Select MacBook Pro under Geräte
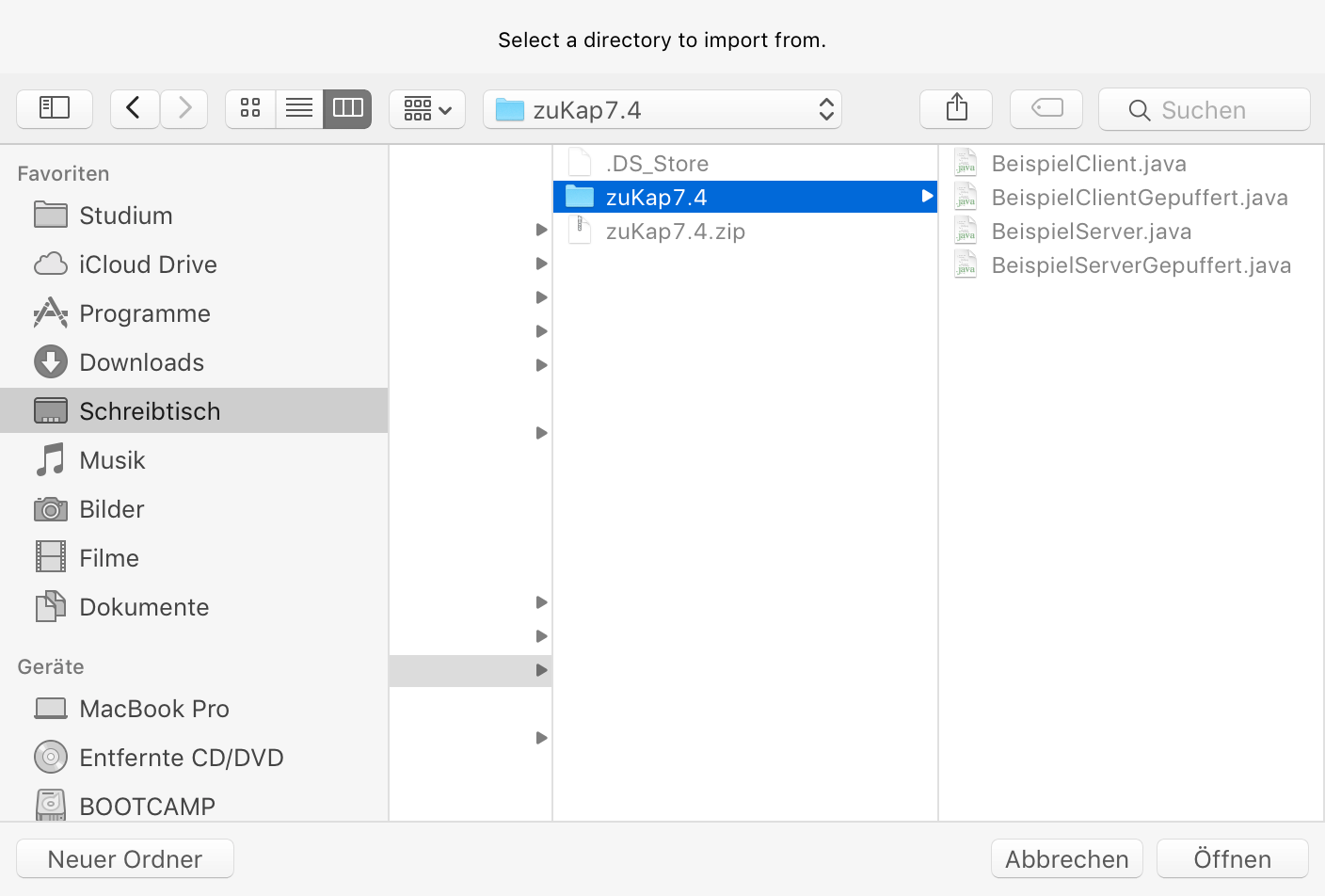This screenshot has height=896, width=1325. (x=153, y=709)
